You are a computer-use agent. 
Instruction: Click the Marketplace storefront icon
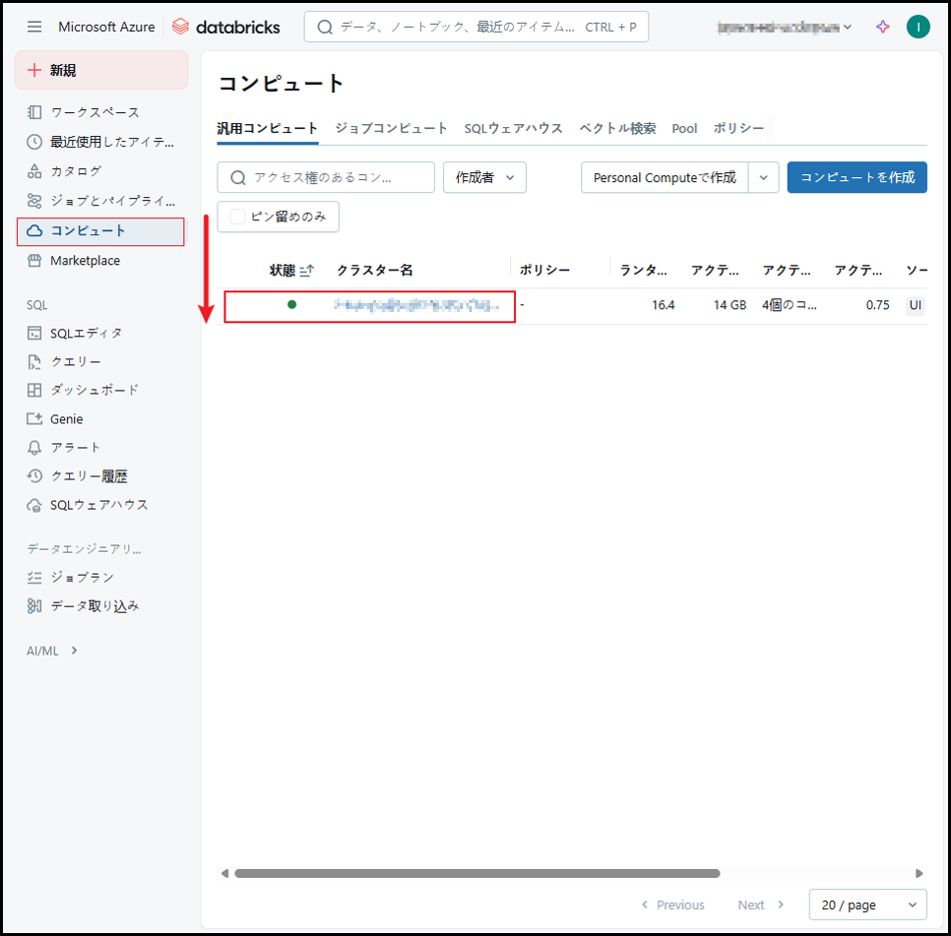(x=35, y=260)
